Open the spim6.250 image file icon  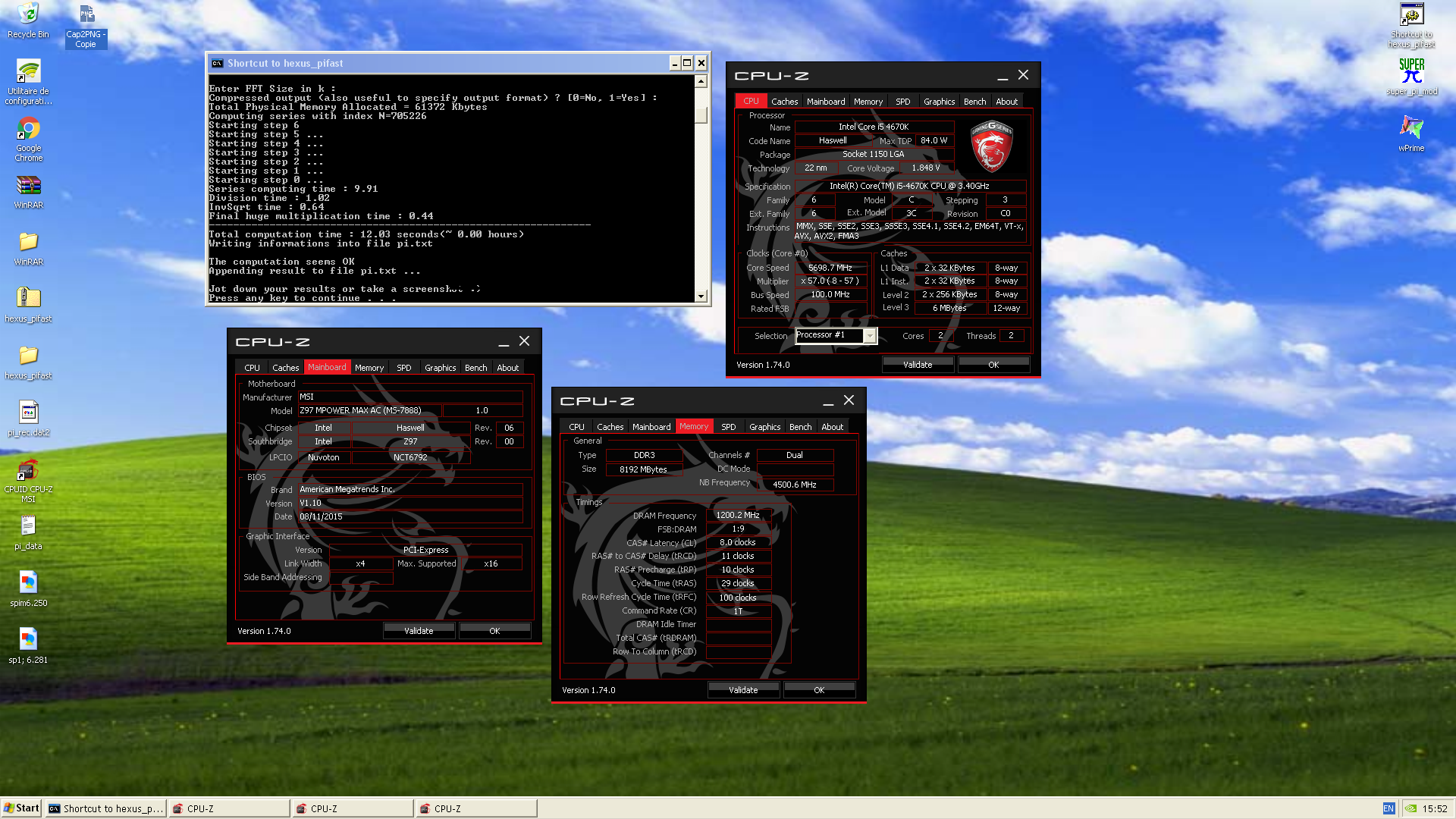coord(28,590)
